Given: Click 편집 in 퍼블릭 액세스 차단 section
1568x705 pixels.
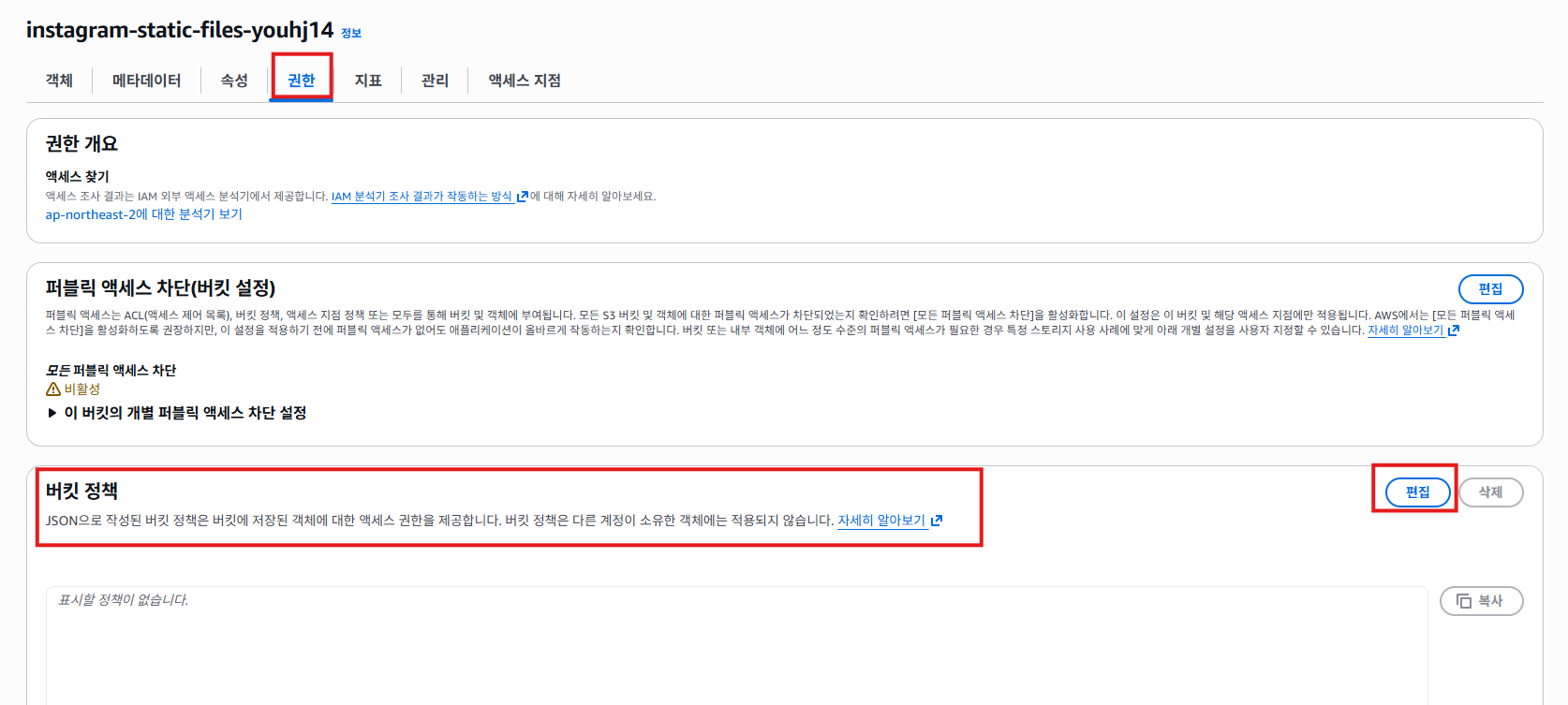Looking at the screenshot, I should pyautogui.click(x=1490, y=289).
